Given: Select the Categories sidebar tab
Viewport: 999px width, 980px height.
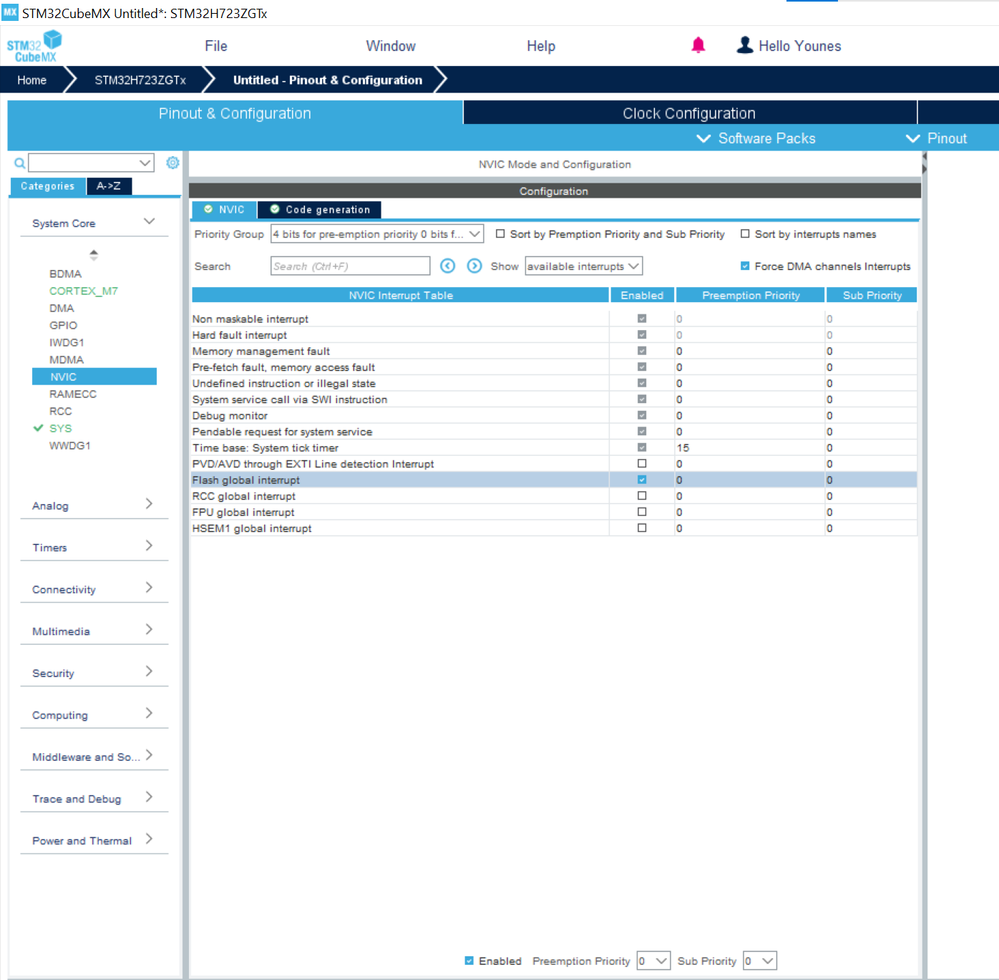Looking at the screenshot, I should (48, 186).
